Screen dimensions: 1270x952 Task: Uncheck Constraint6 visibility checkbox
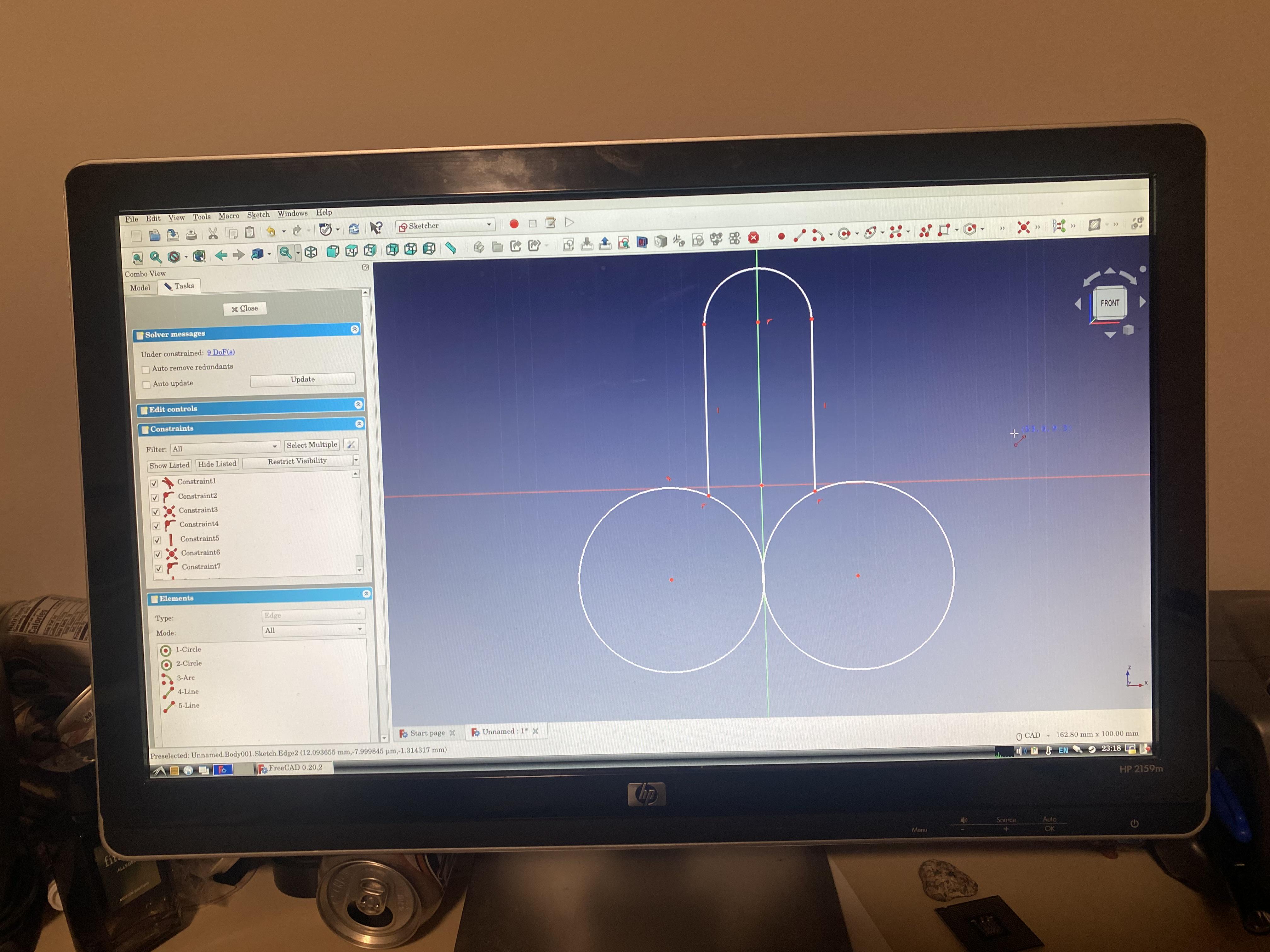pos(158,555)
